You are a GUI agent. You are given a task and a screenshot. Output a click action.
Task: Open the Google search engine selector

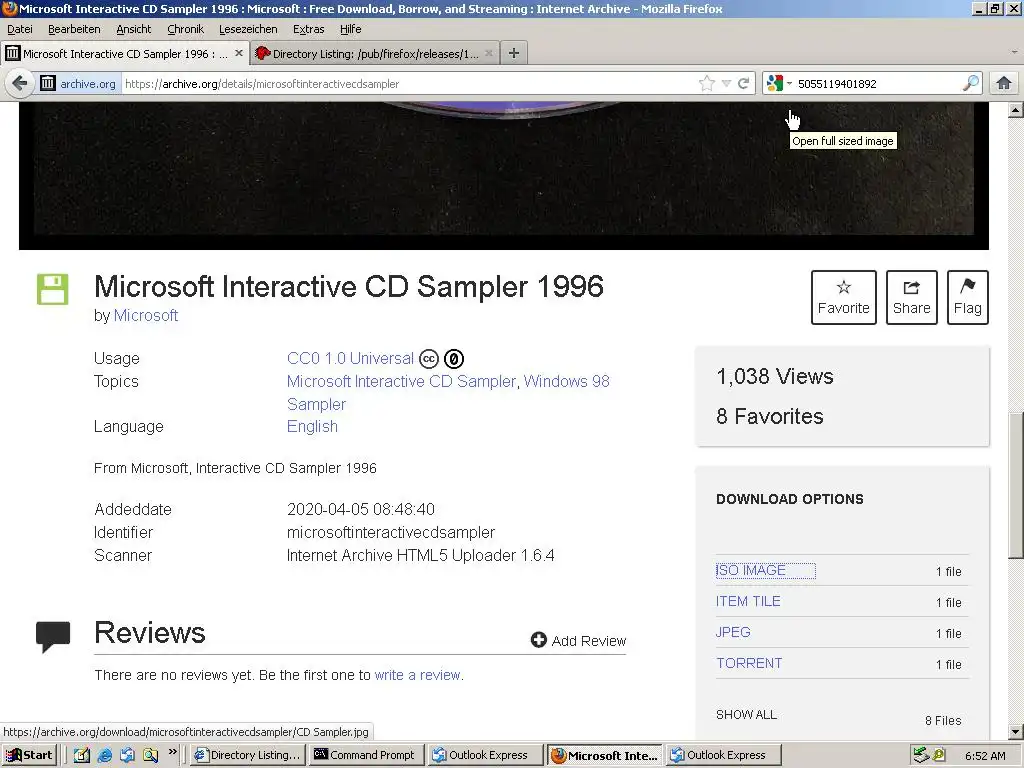(779, 84)
